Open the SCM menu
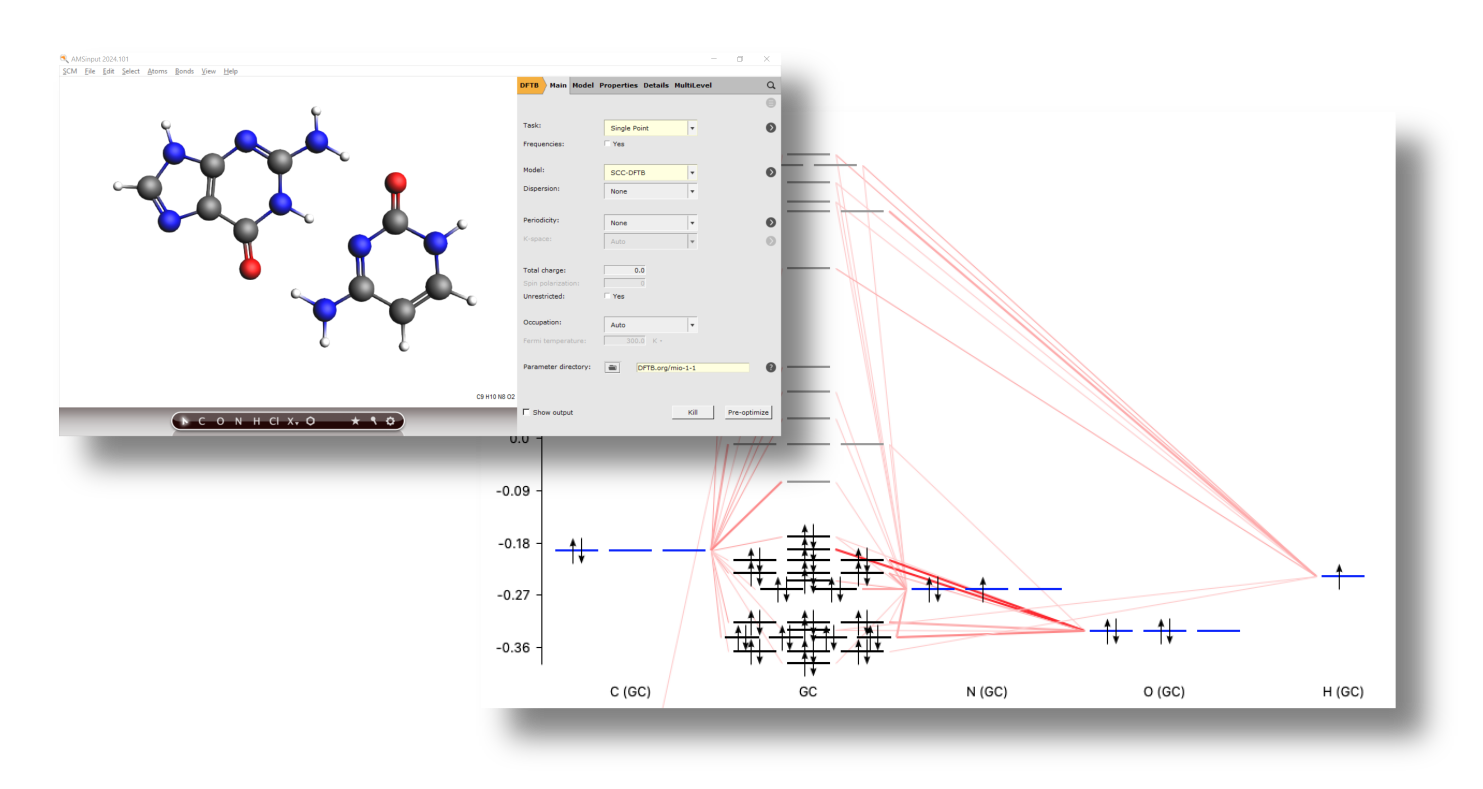Image resolution: width=1483 pixels, height=789 pixels. tap(70, 71)
